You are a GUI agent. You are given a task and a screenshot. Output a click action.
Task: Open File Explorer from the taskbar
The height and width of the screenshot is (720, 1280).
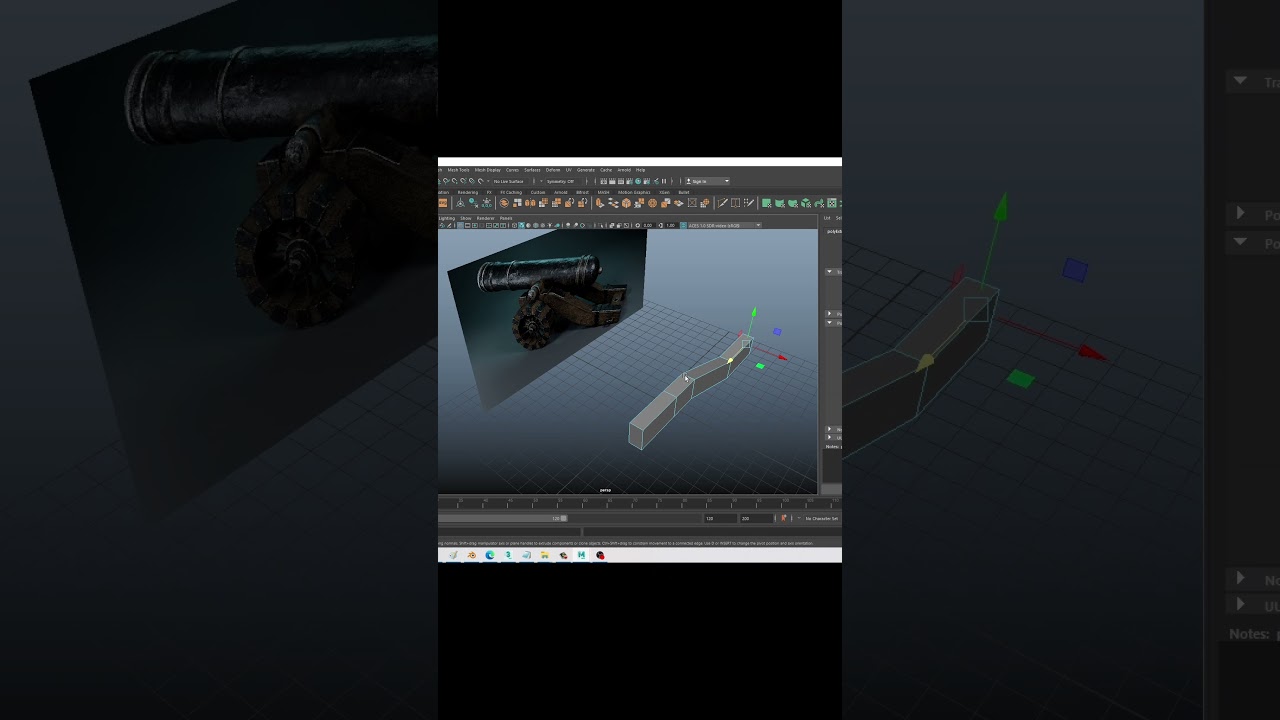point(545,555)
